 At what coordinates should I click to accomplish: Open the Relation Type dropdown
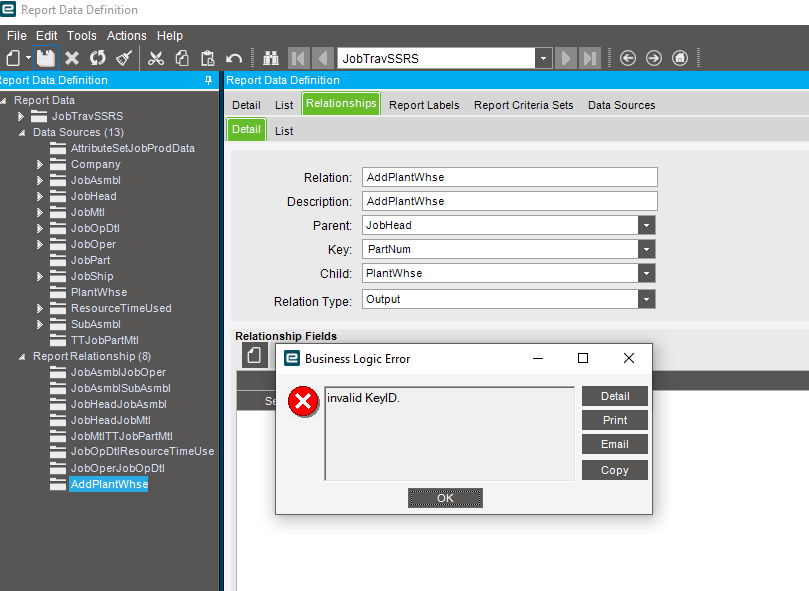tap(646, 299)
